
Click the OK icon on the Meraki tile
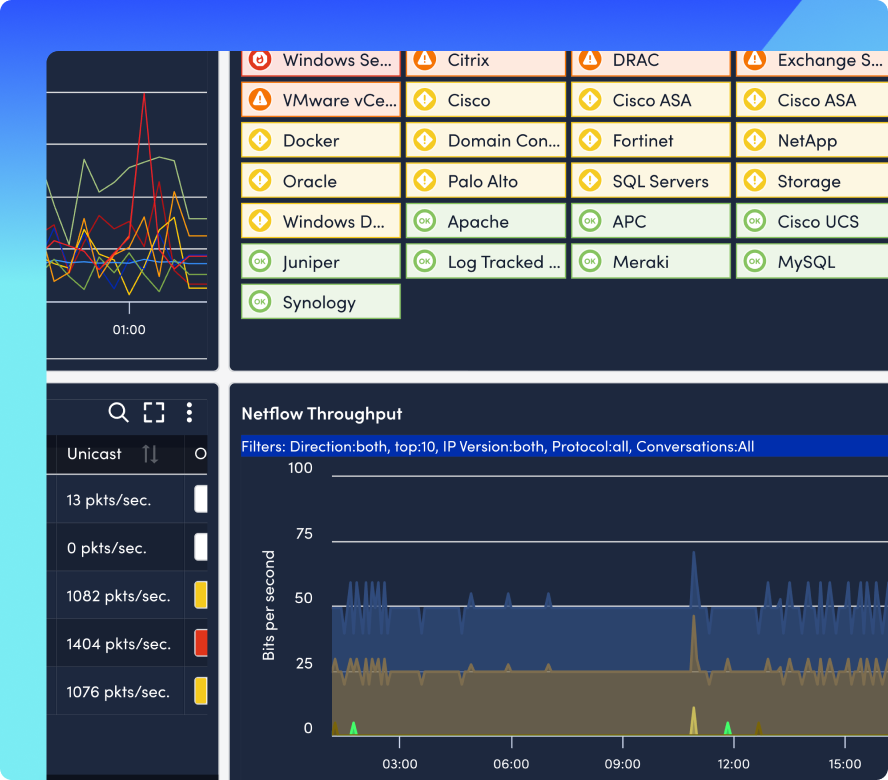590,261
